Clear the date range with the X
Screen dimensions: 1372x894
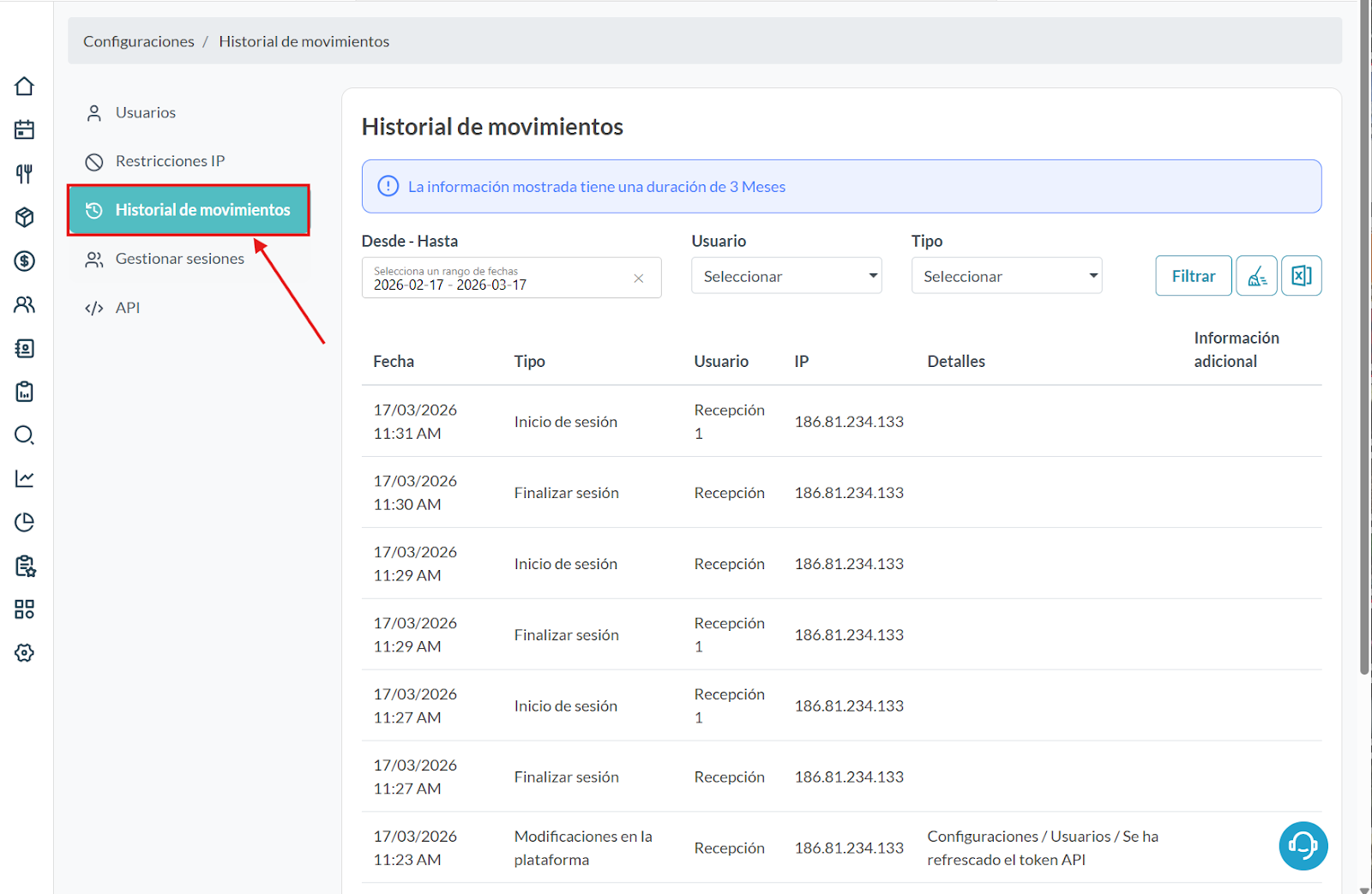[x=639, y=279]
